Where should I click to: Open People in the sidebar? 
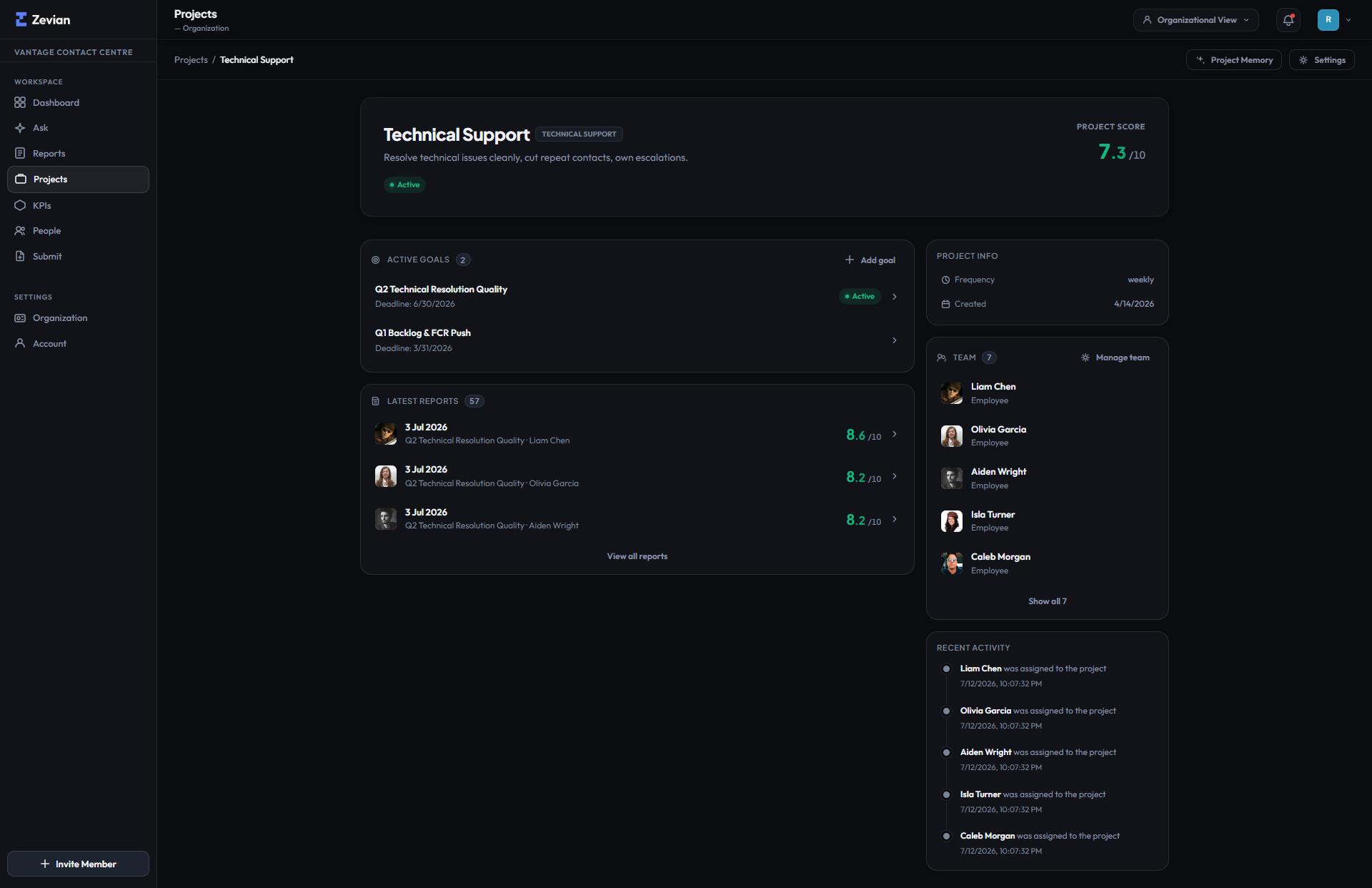(x=78, y=231)
